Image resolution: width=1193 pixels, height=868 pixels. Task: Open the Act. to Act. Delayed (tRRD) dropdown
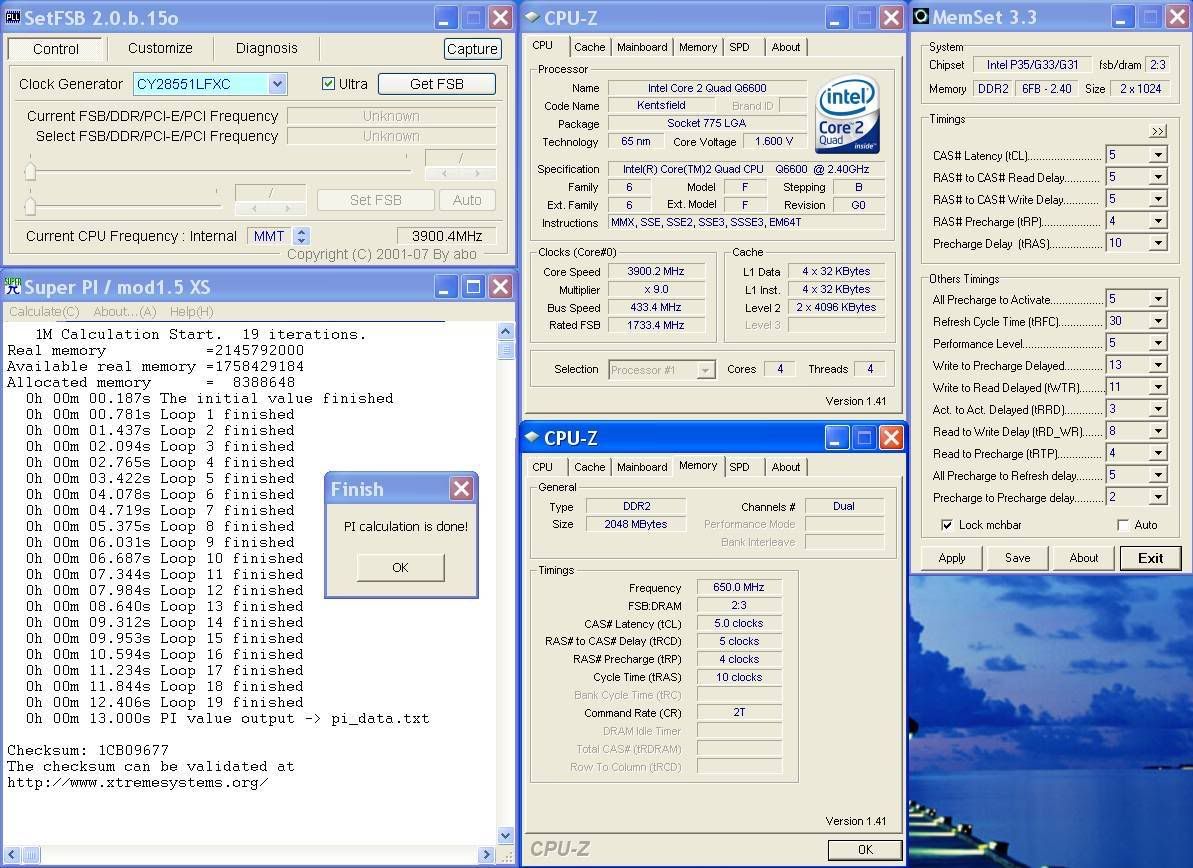(1157, 409)
